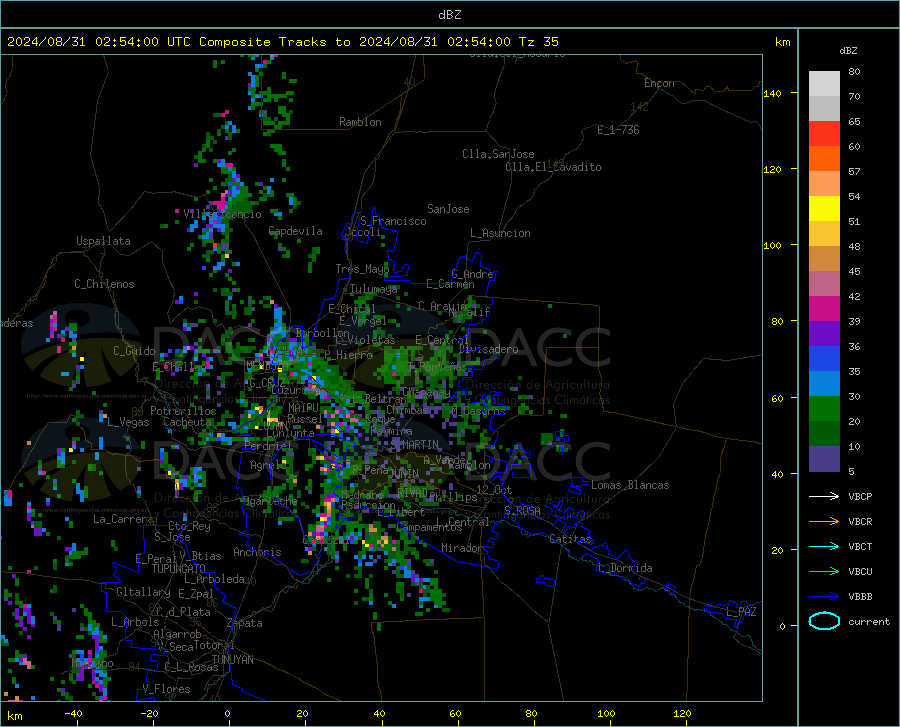Select the purple 36–39 dBZ swatch
Screen dimensions: 900x727
click(824, 334)
